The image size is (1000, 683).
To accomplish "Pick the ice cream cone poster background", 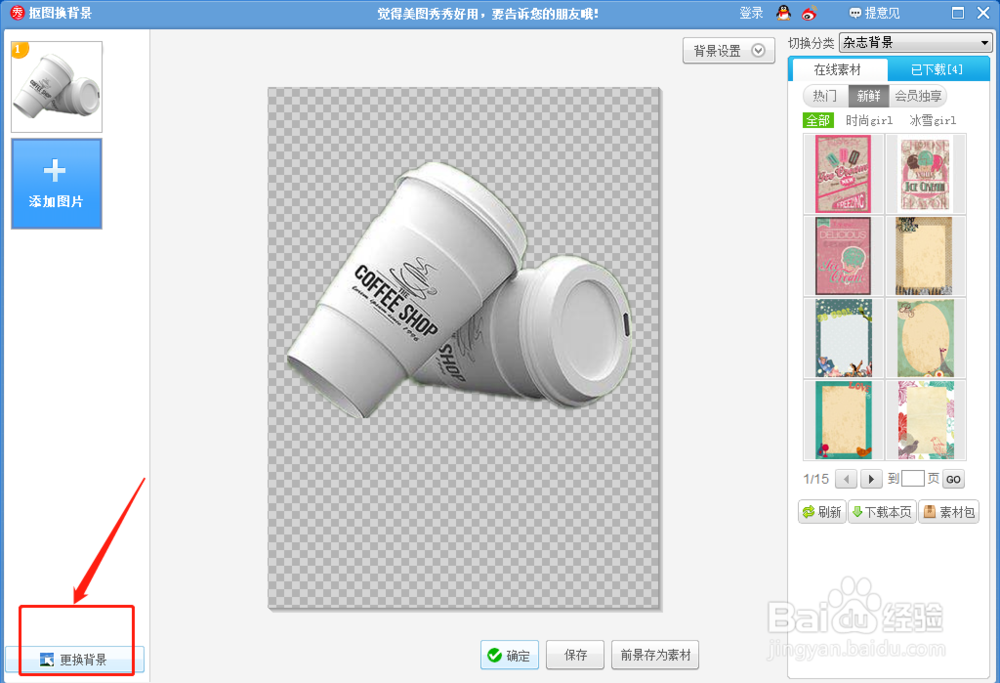I will tap(925, 173).
